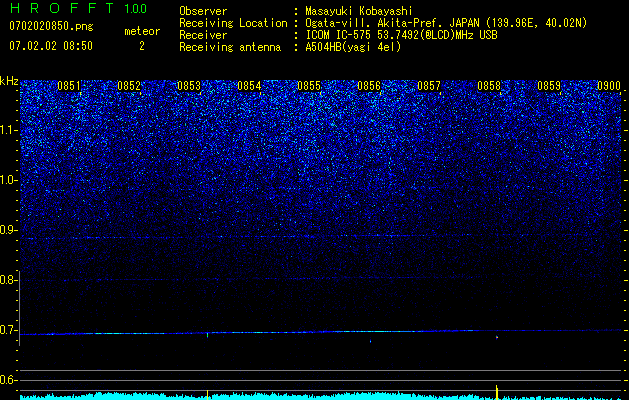The height and width of the screenshot is (400, 629).
Task: Click the 0900 time marker
Action: (609, 86)
